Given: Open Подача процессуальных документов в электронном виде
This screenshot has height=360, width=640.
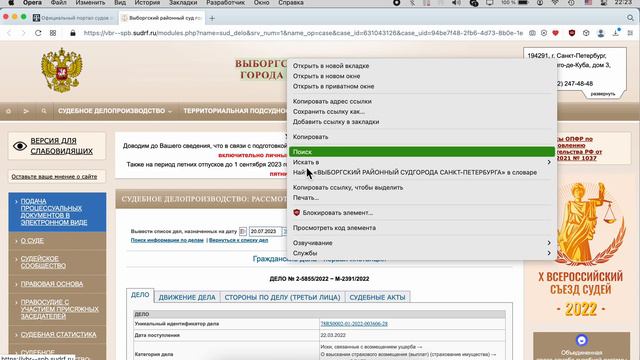Looking at the screenshot, I should tap(54, 212).
